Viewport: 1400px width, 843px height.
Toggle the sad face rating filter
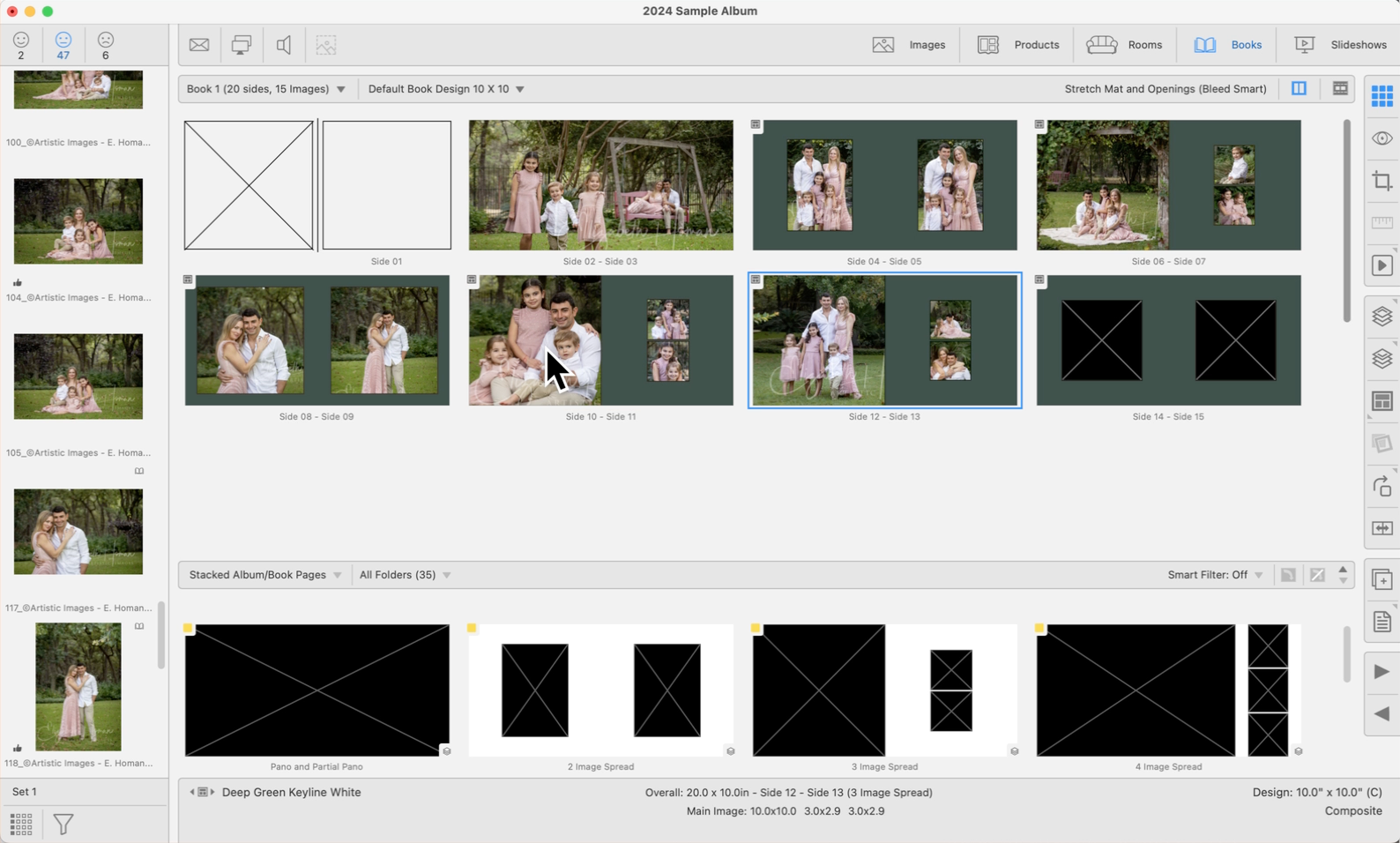click(106, 45)
